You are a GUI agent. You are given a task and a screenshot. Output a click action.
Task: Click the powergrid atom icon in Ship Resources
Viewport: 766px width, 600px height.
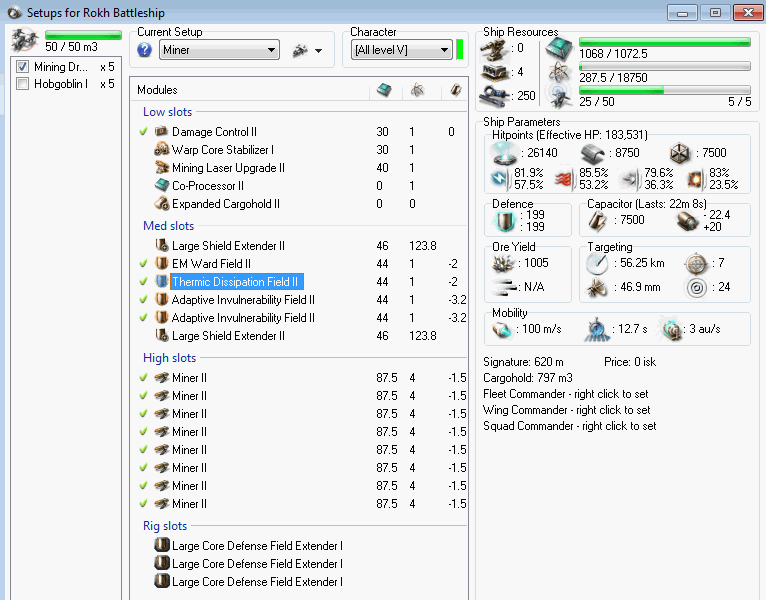coord(559,73)
